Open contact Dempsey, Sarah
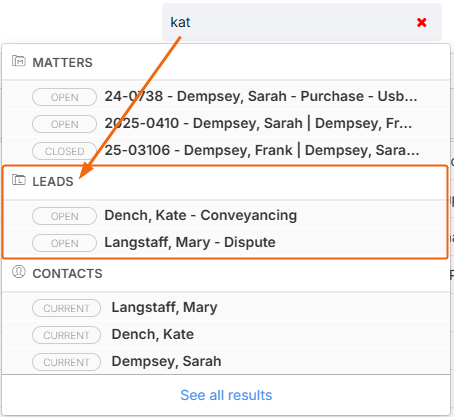The width and height of the screenshot is (454, 417). [x=226, y=362]
